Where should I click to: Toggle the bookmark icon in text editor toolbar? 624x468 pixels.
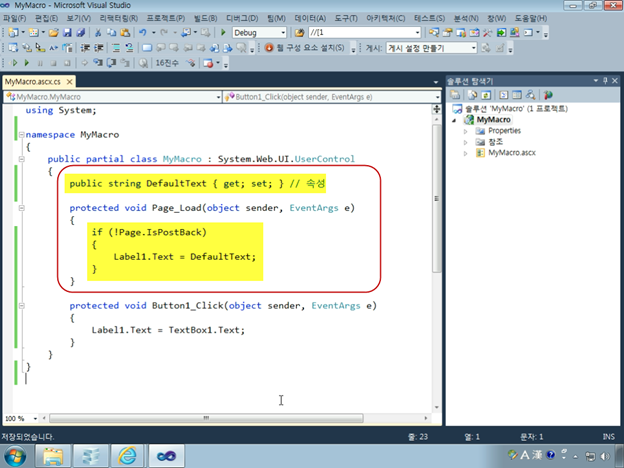147,48
